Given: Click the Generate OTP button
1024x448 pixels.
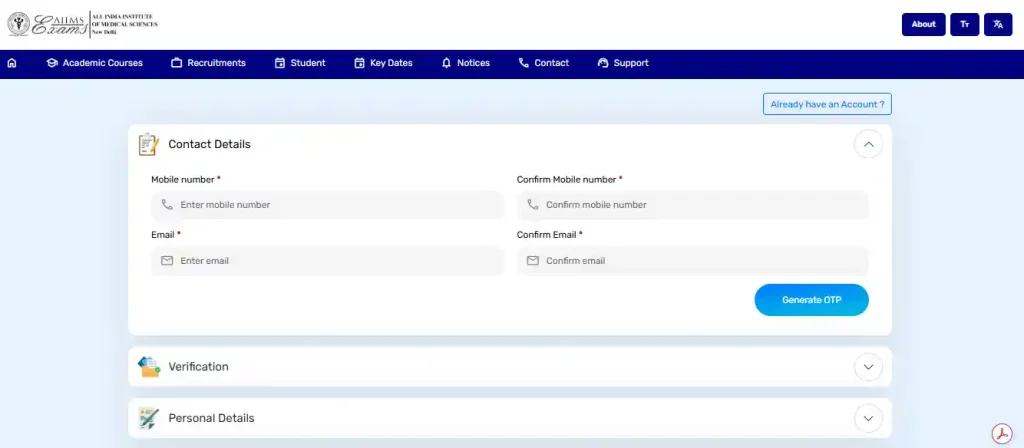Looking at the screenshot, I should pyautogui.click(x=812, y=300).
